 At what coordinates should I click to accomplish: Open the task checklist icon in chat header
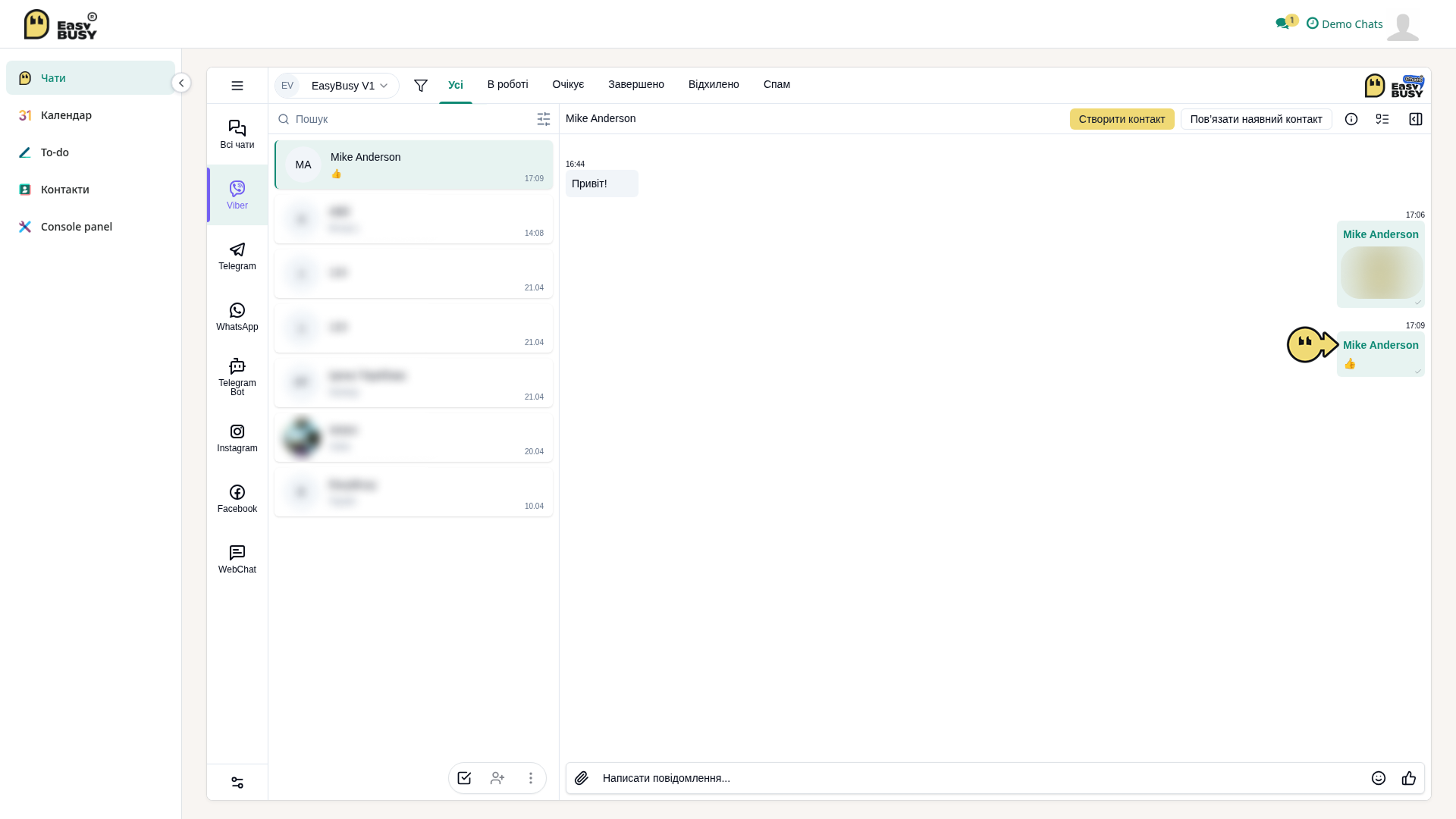1382,119
